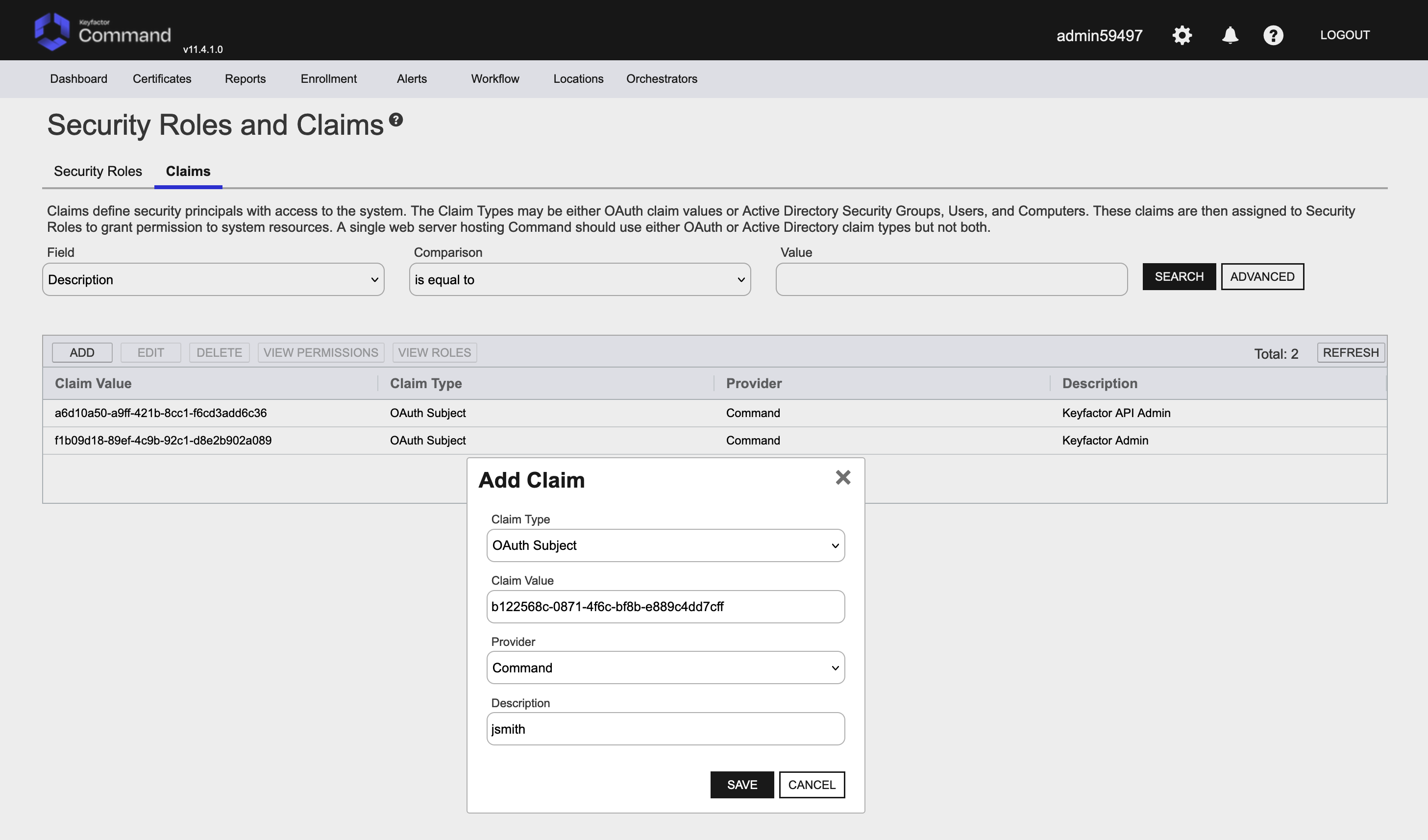Open the Certificates menu
The width and height of the screenshot is (1428, 840).
pos(162,79)
